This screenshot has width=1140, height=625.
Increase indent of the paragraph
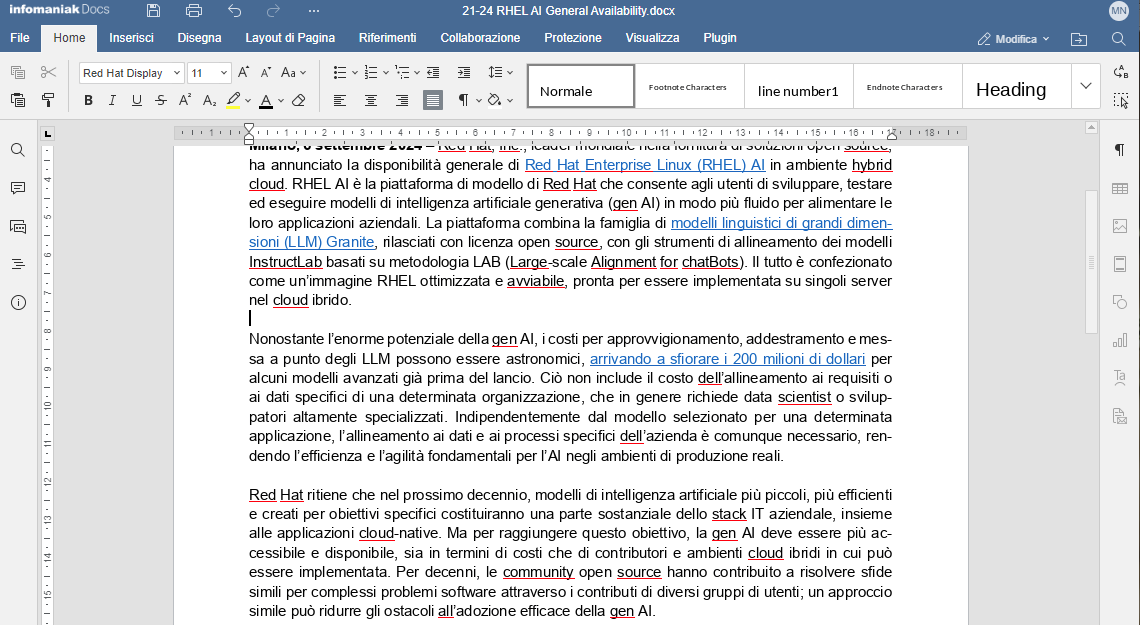point(463,73)
